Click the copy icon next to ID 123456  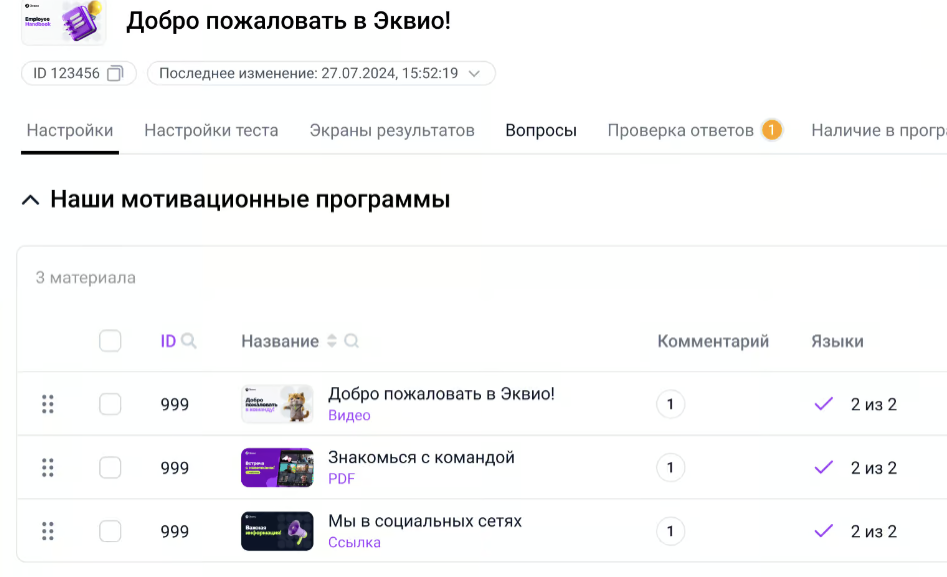point(115,73)
